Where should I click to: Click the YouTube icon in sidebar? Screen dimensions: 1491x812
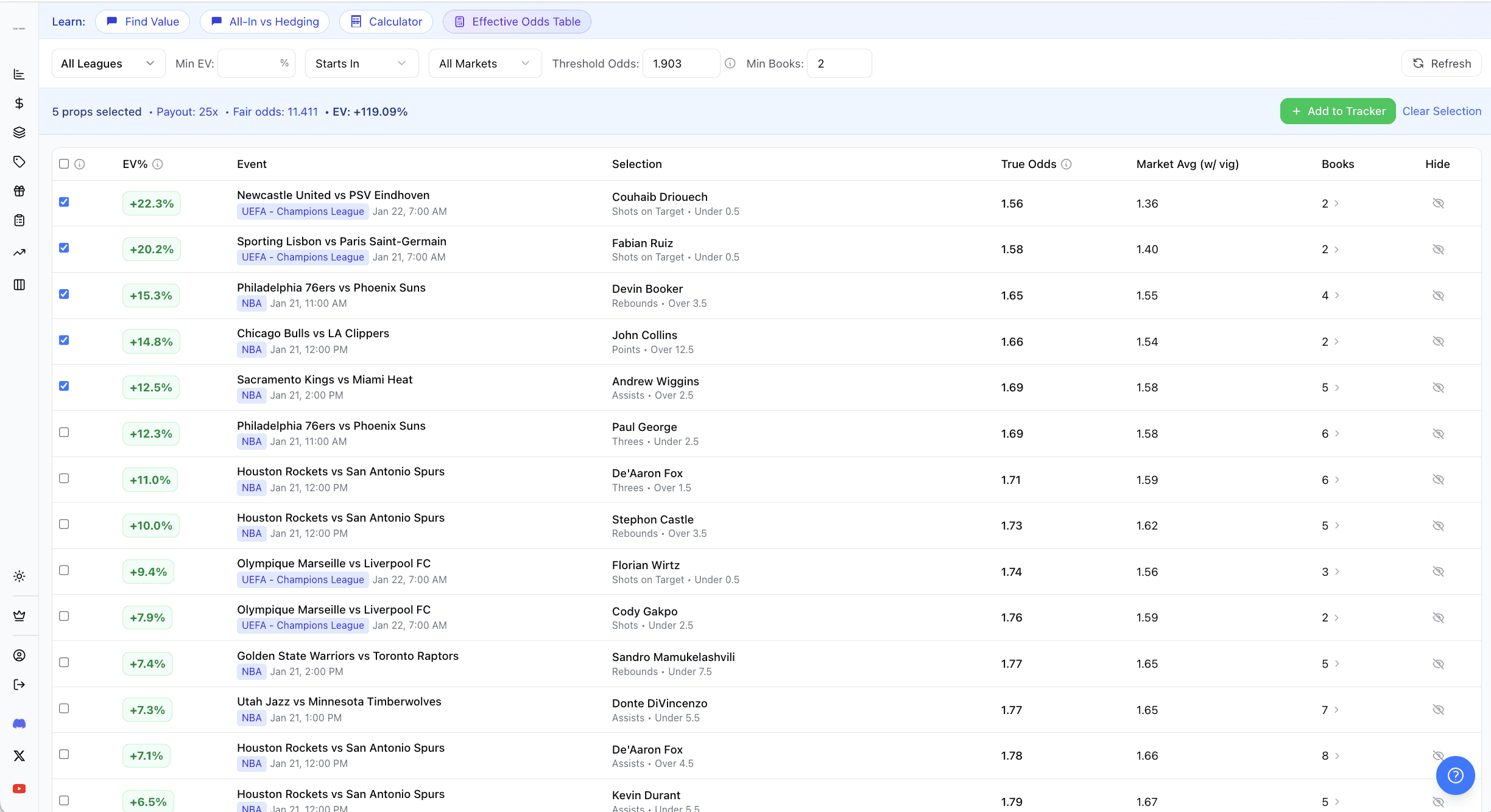coord(19,789)
